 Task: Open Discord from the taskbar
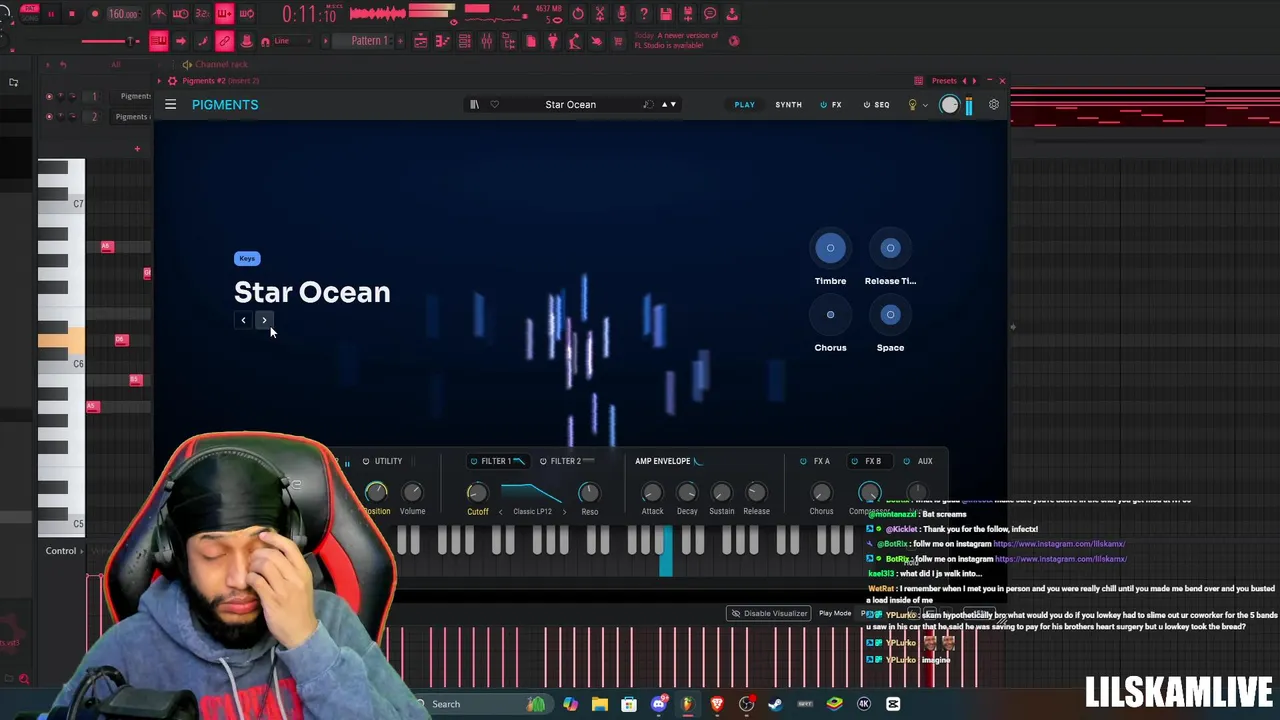tap(658, 704)
